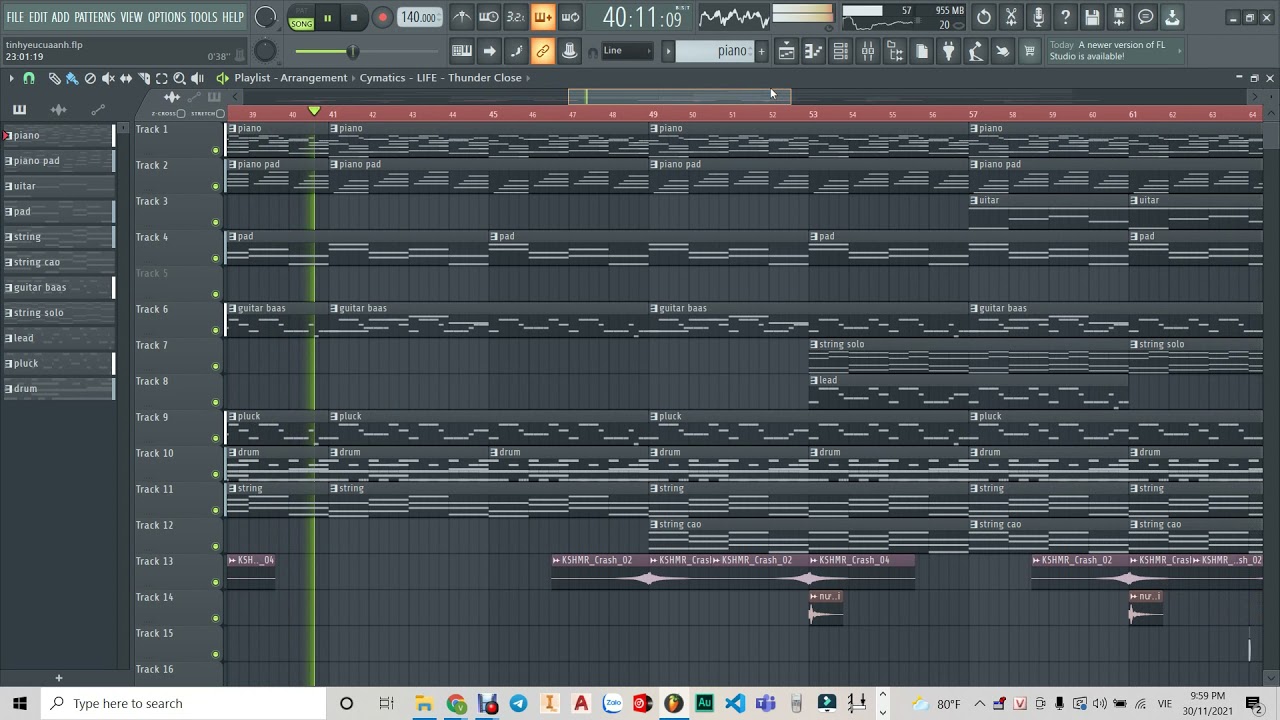
Task: Select the string solo pattern in picker
Action: click(x=59, y=313)
